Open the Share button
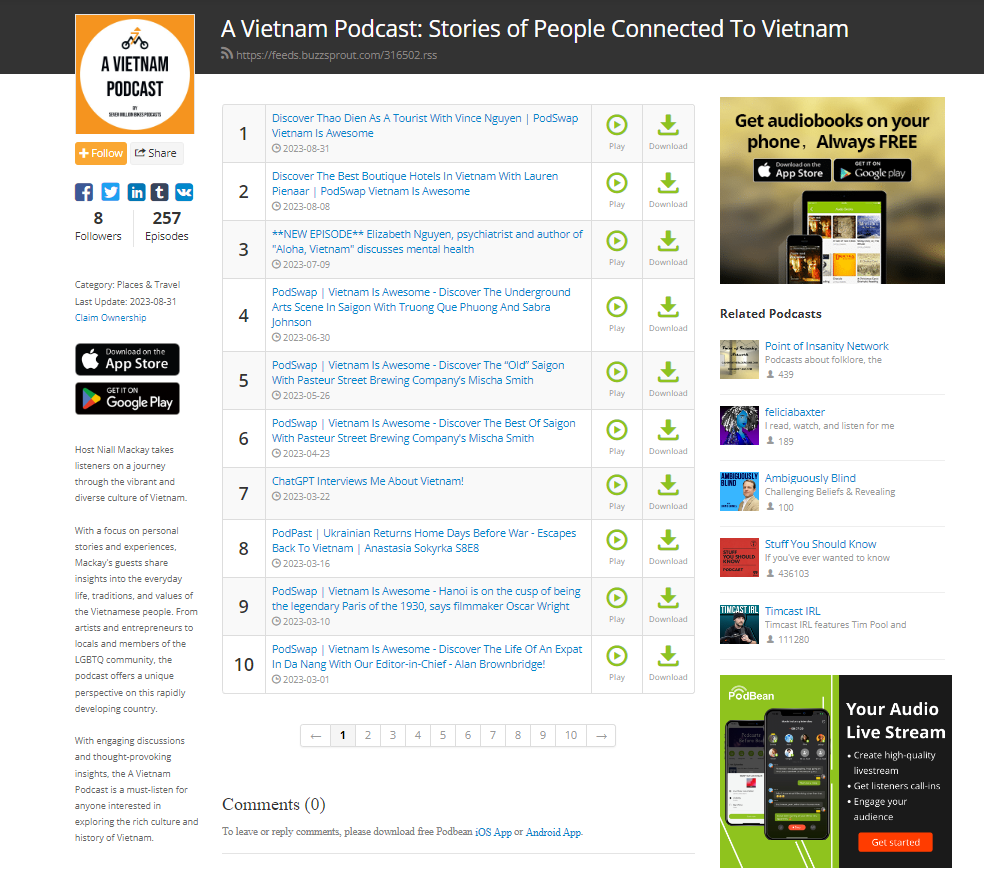The width and height of the screenshot is (984, 879). (x=156, y=153)
